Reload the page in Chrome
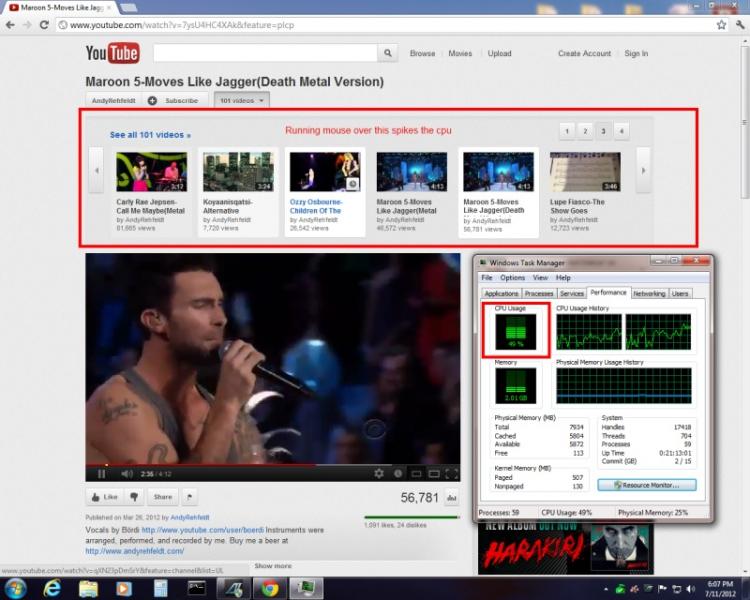Viewport: 750px width, 600px height. [44, 24]
